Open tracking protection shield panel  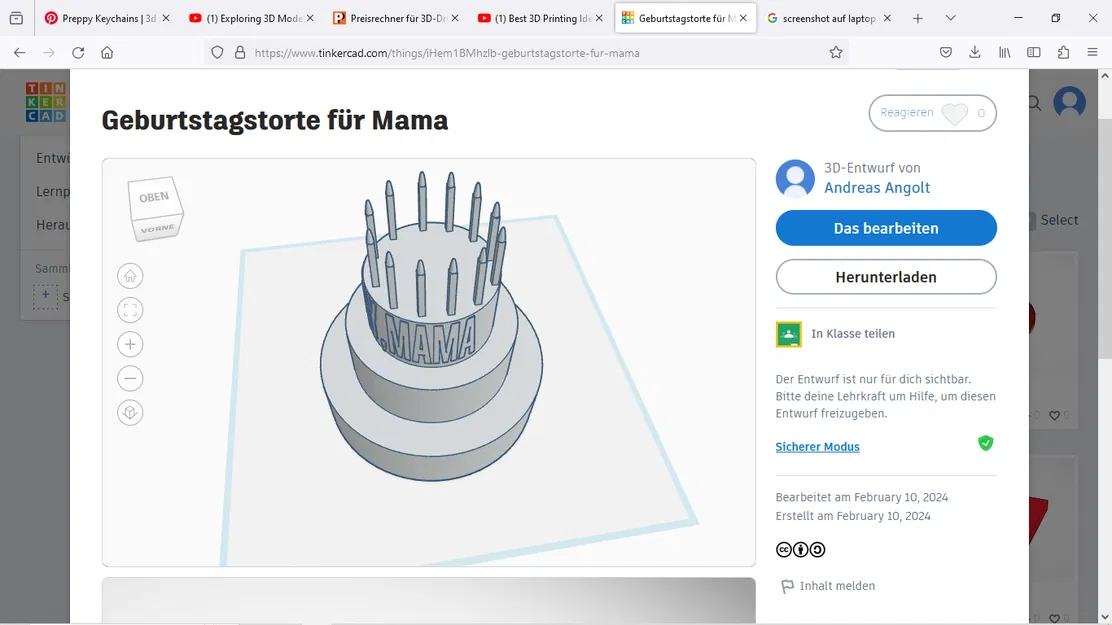tap(217, 52)
